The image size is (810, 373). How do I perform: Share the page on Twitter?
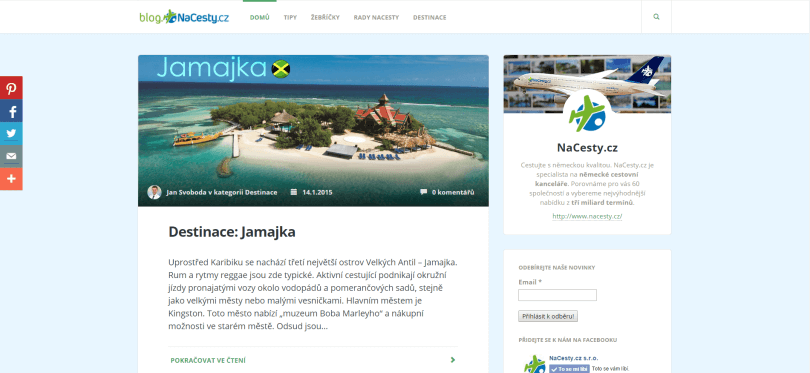coord(11,133)
